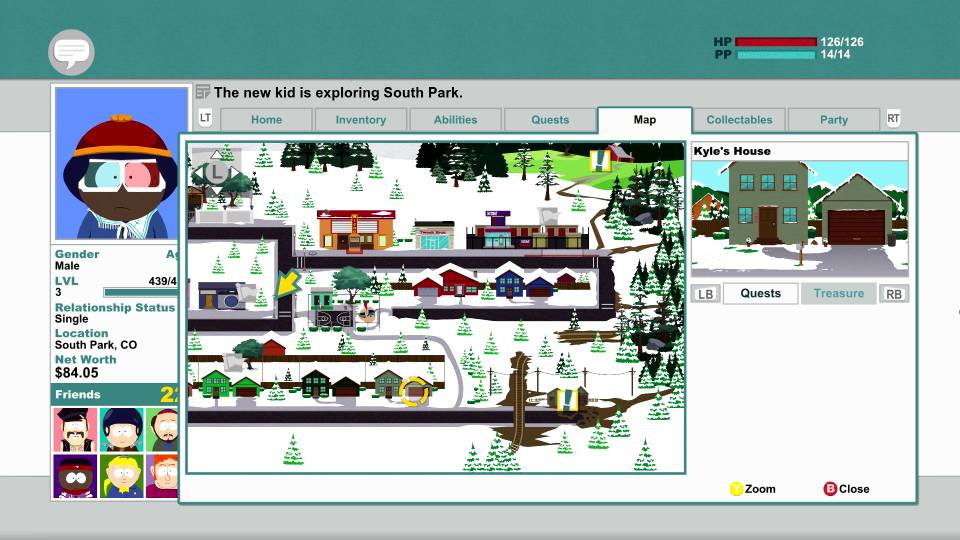This screenshot has height=540, width=960.
Task: Click the LT shoulder button icon
Action: click(205, 118)
